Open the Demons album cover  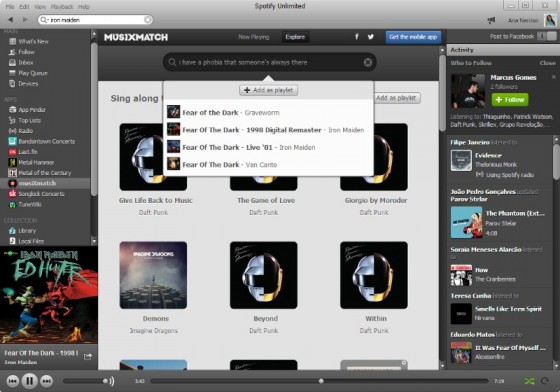coord(153,275)
